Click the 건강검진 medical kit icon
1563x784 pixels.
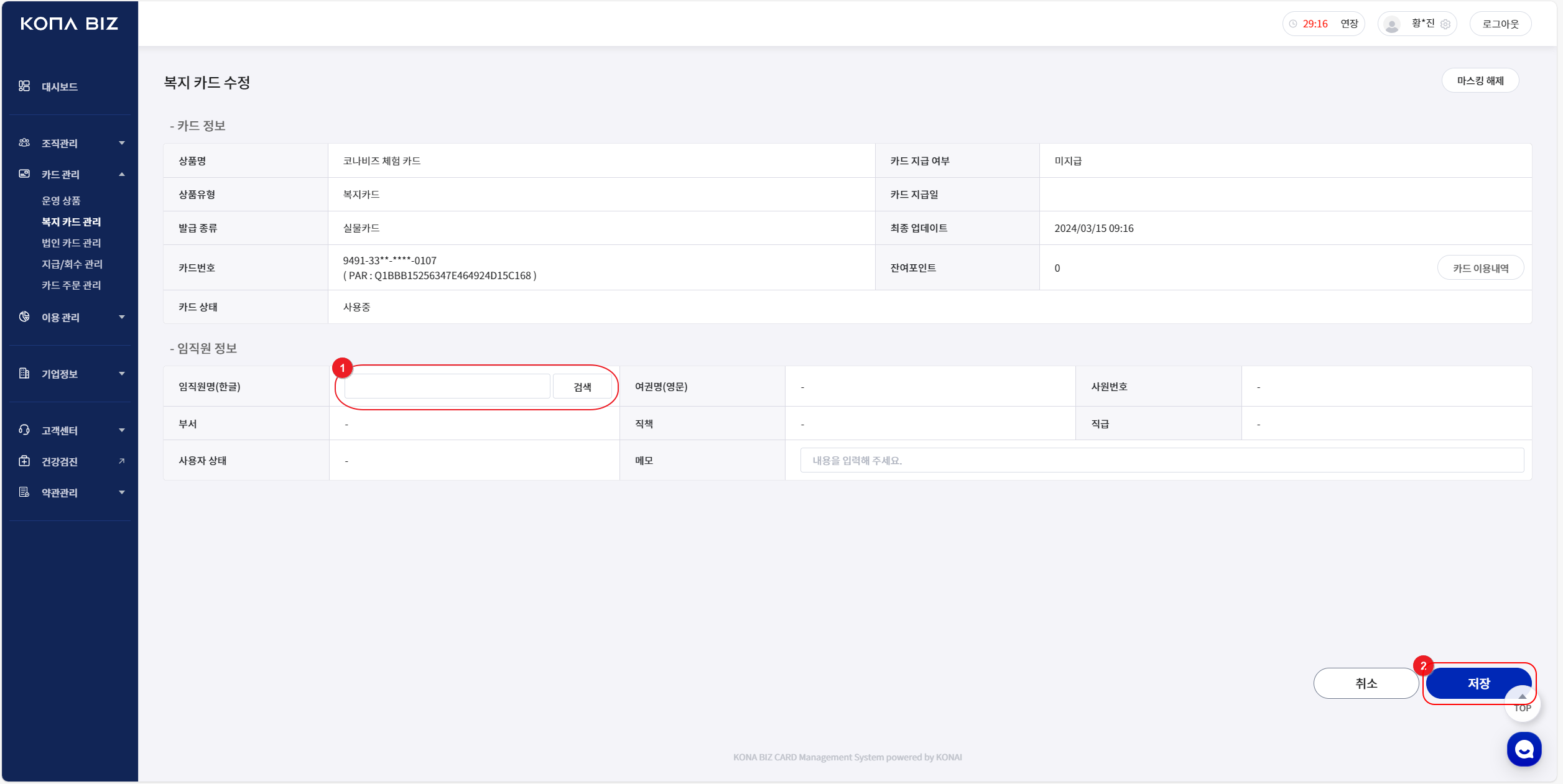24,461
